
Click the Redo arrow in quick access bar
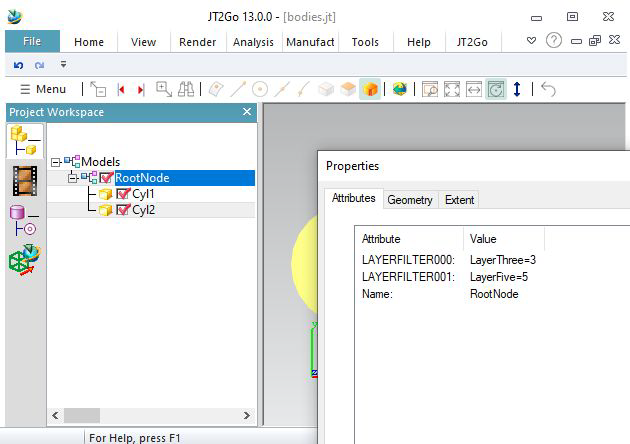pyautogui.click(x=39, y=65)
